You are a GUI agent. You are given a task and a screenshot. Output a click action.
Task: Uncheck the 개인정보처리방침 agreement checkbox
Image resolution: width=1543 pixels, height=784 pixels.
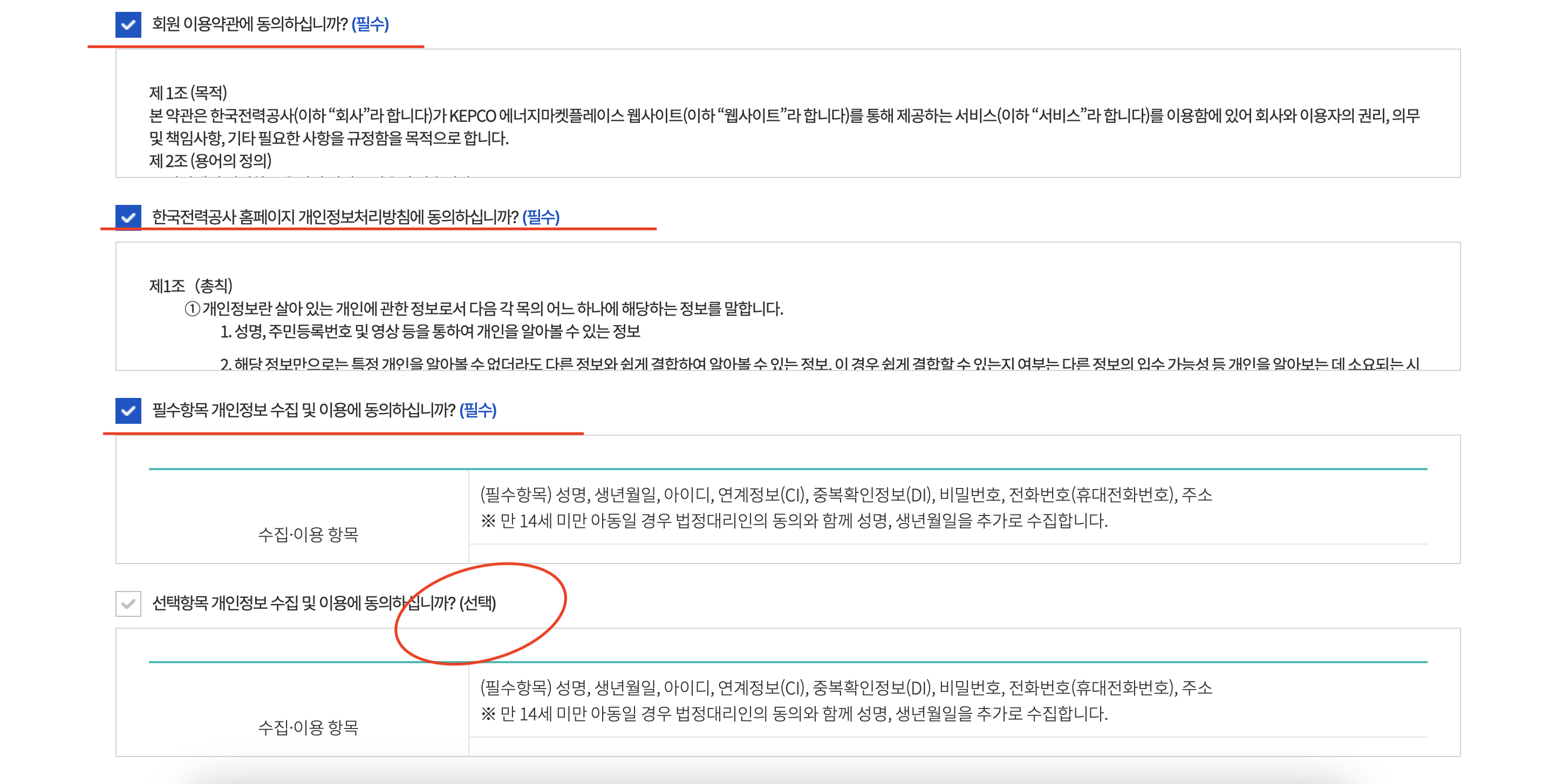[x=127, y=217]
